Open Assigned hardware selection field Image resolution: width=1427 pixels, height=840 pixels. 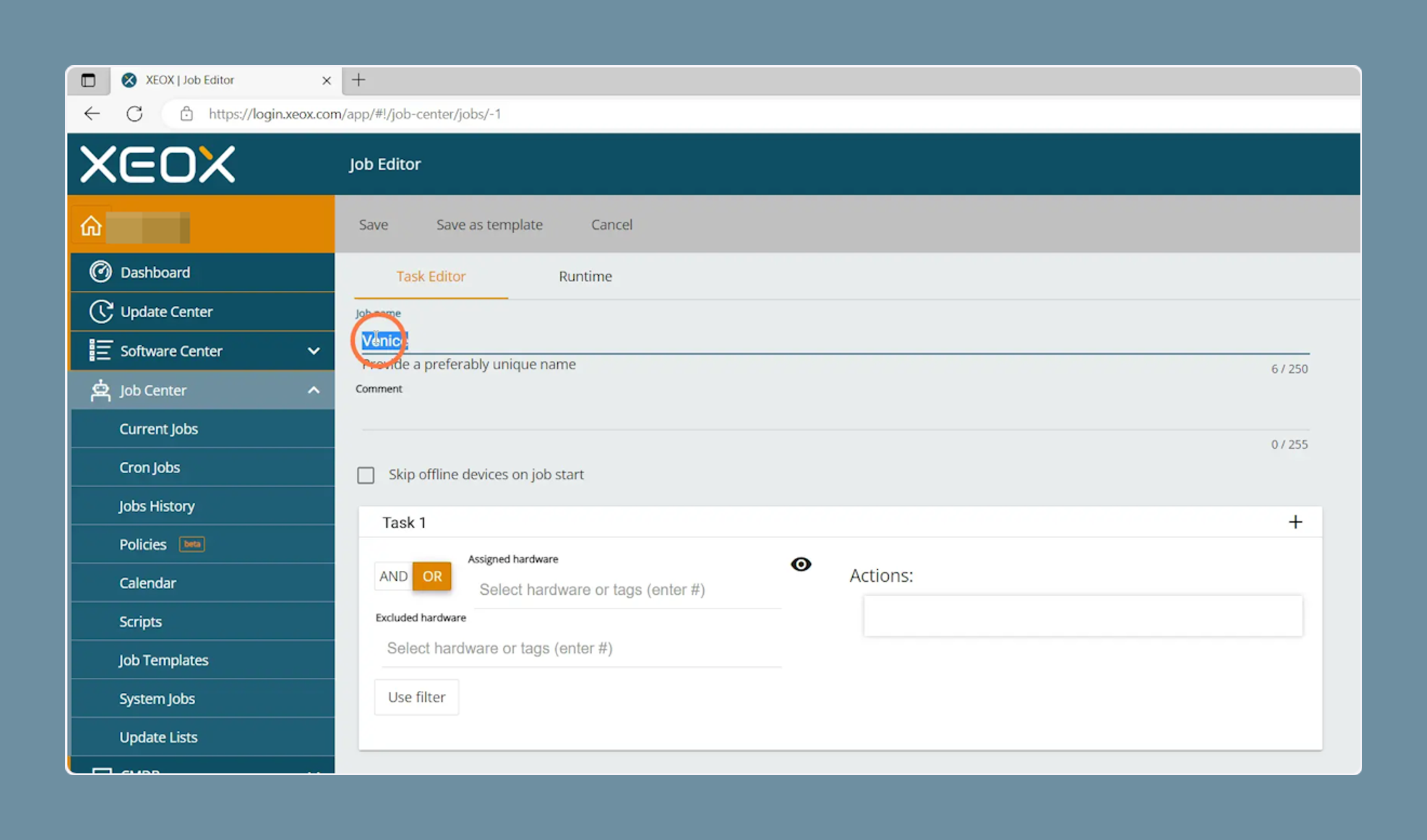coord(628,590)
